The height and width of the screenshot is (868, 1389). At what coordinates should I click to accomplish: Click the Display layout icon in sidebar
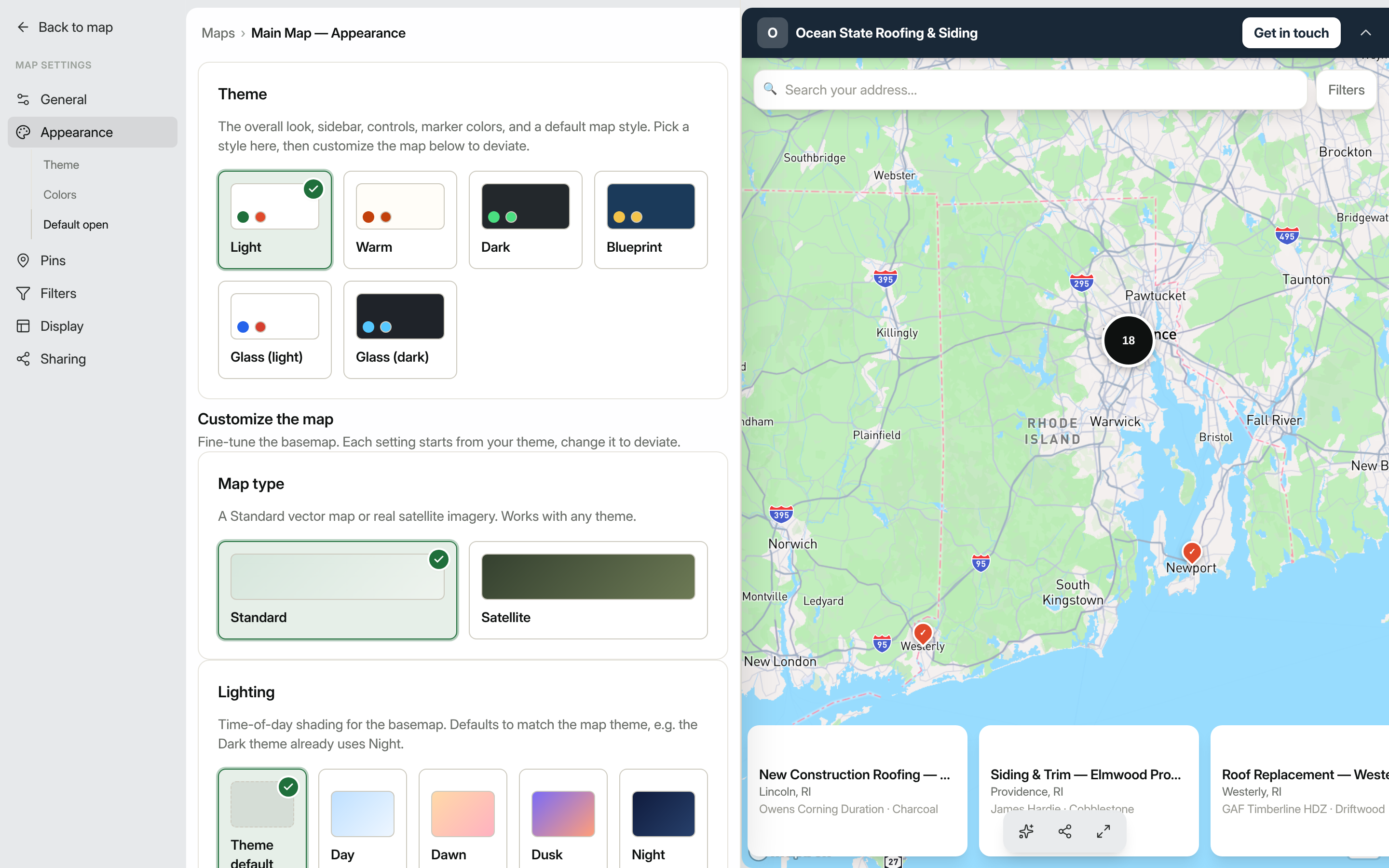click(23, 326)
